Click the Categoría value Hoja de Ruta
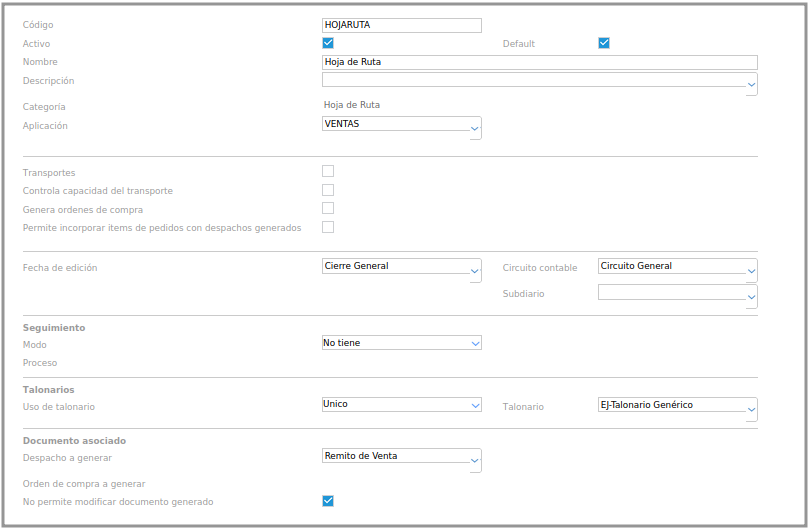 (x=351, y=105)
